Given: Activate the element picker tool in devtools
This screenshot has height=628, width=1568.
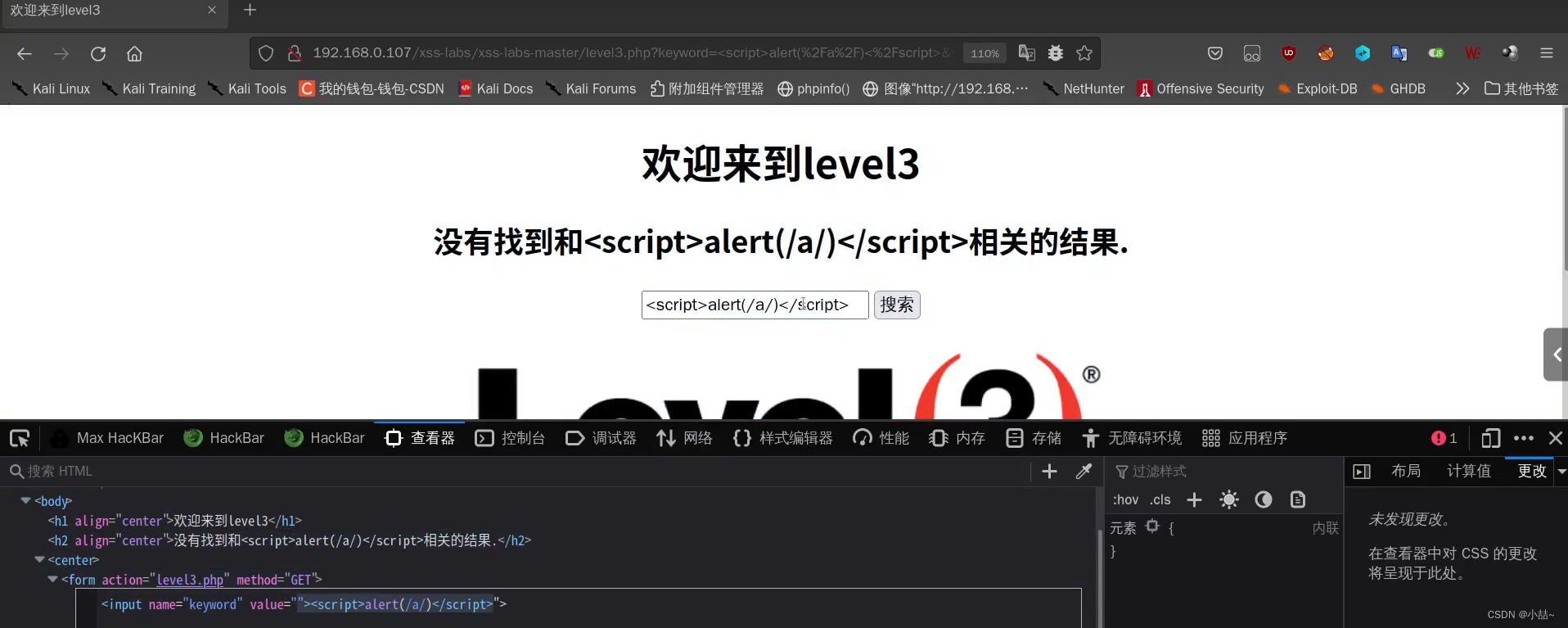Looking at the screenshot, I should tap(20, 438).
